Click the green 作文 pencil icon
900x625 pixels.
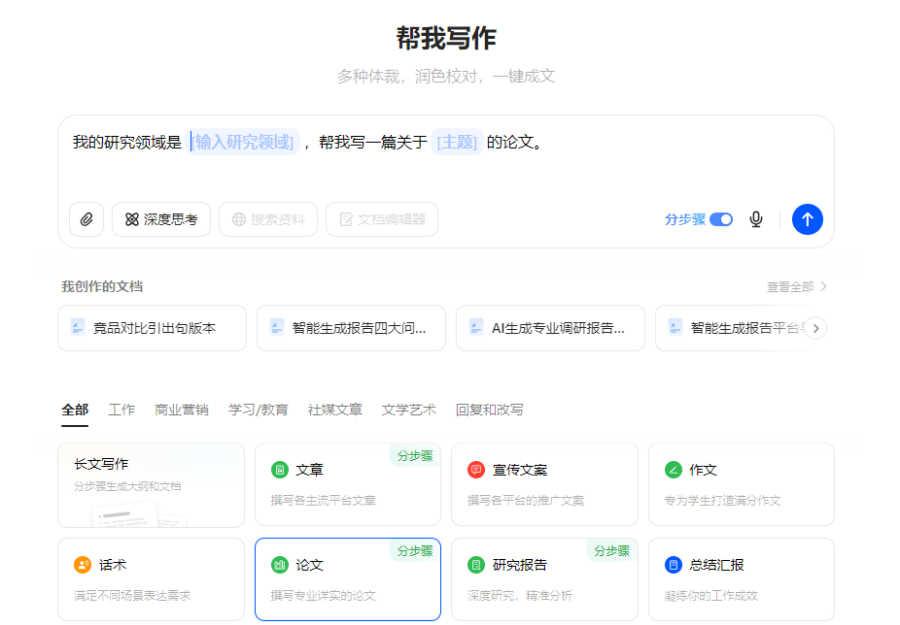[x=673, y=470]
